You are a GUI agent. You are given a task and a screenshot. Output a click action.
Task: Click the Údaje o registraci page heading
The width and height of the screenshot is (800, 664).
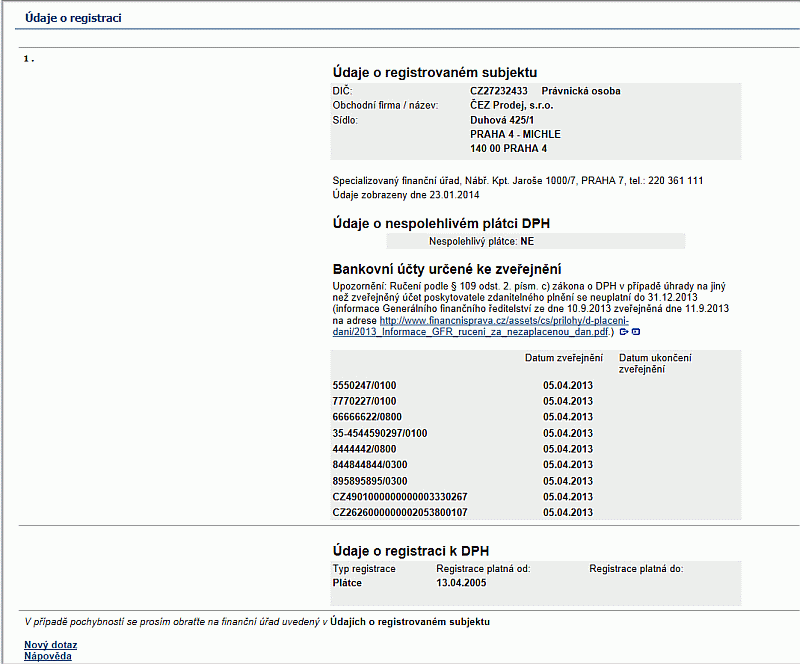(x=73, y=18)
